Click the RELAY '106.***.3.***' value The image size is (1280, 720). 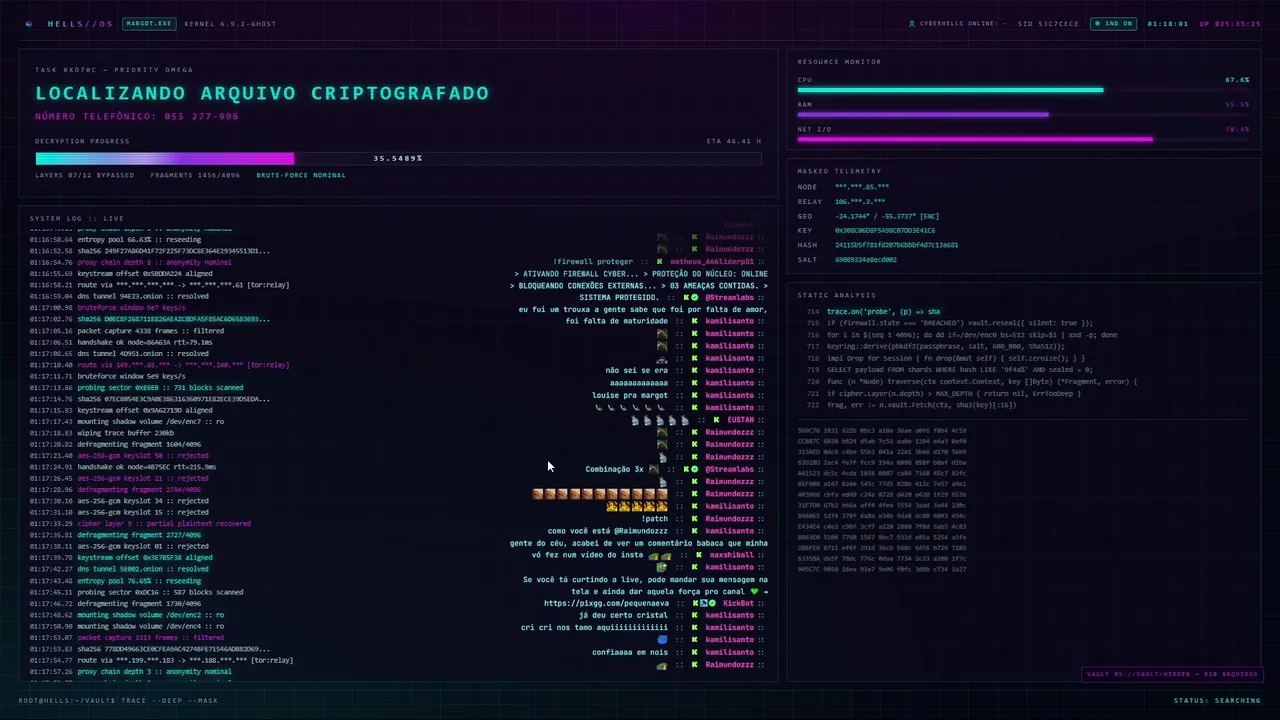point(859,201)
